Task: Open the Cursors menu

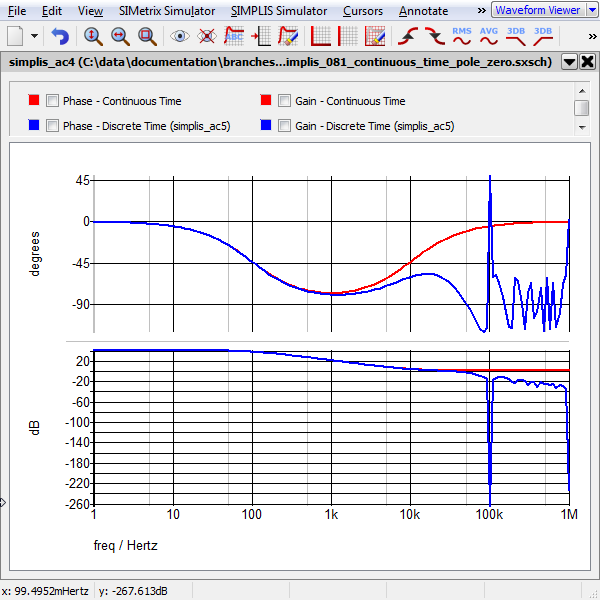Action: (x=361, y=11)
